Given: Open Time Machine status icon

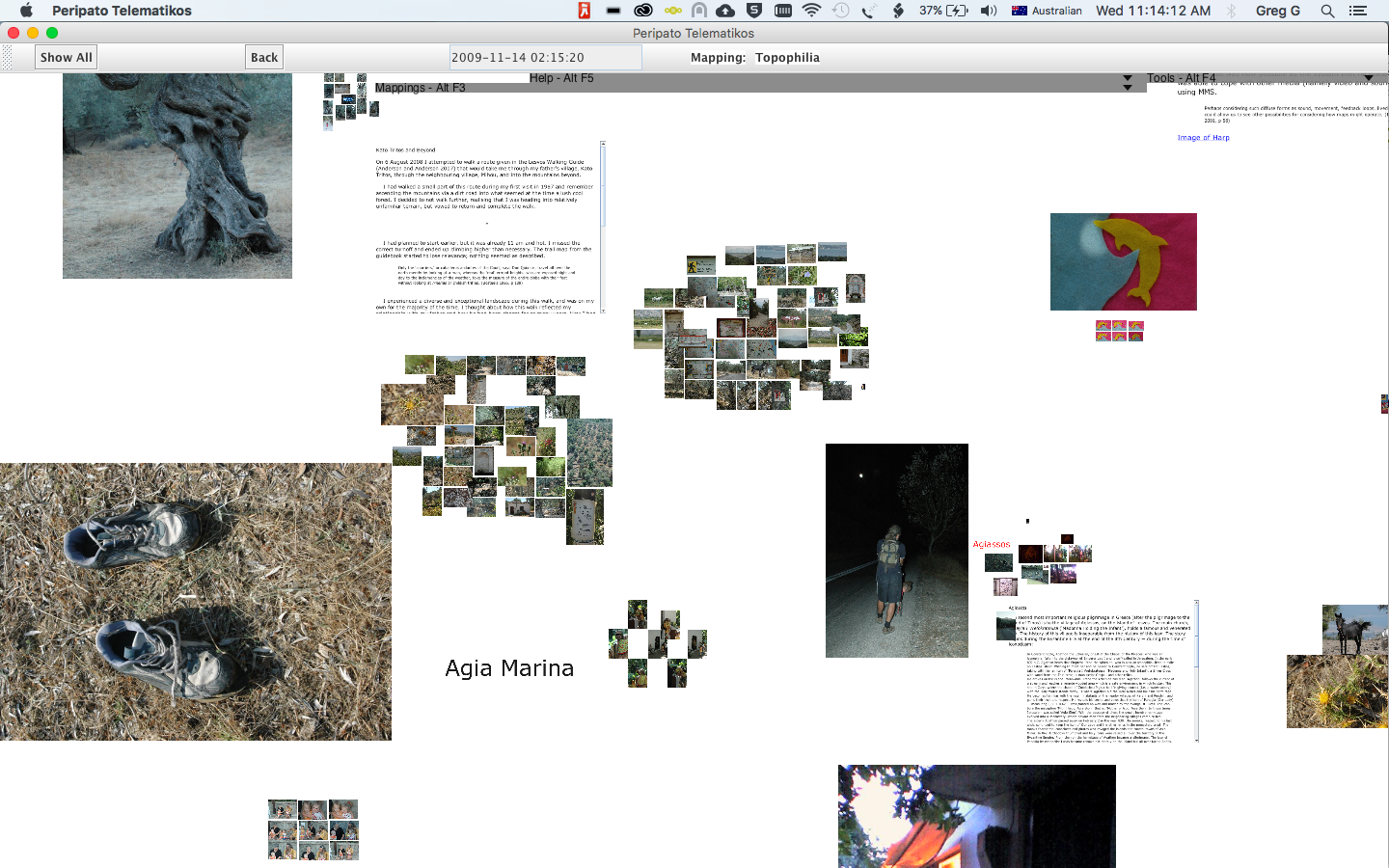Looking at the screenshot, I should 840,11.
